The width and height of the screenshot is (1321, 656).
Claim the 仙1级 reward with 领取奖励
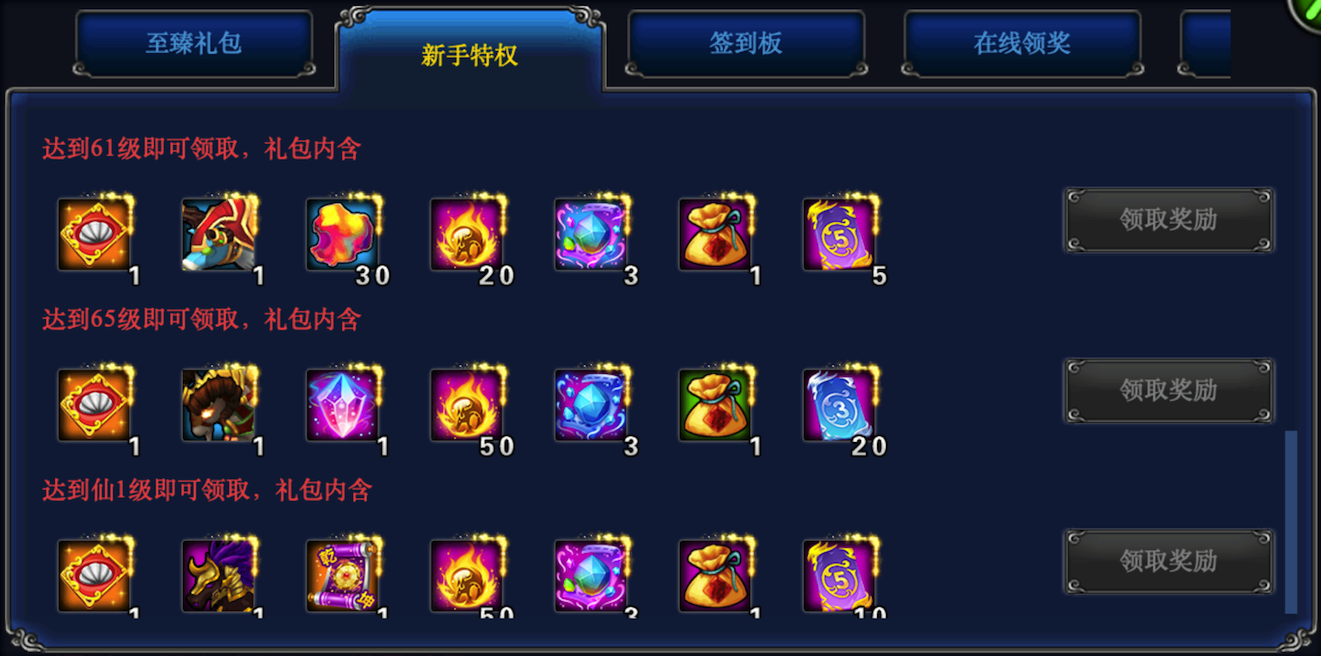coord(1169,562)
